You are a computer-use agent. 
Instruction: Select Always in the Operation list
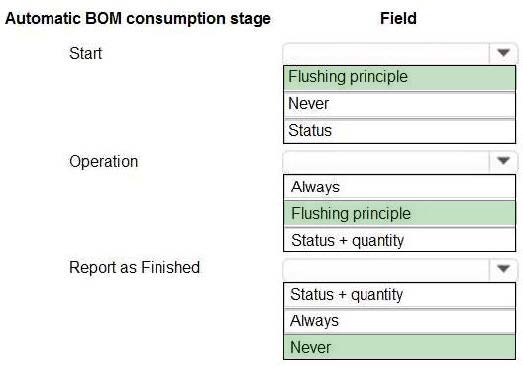pyautogui.click(x=399, y=187)
